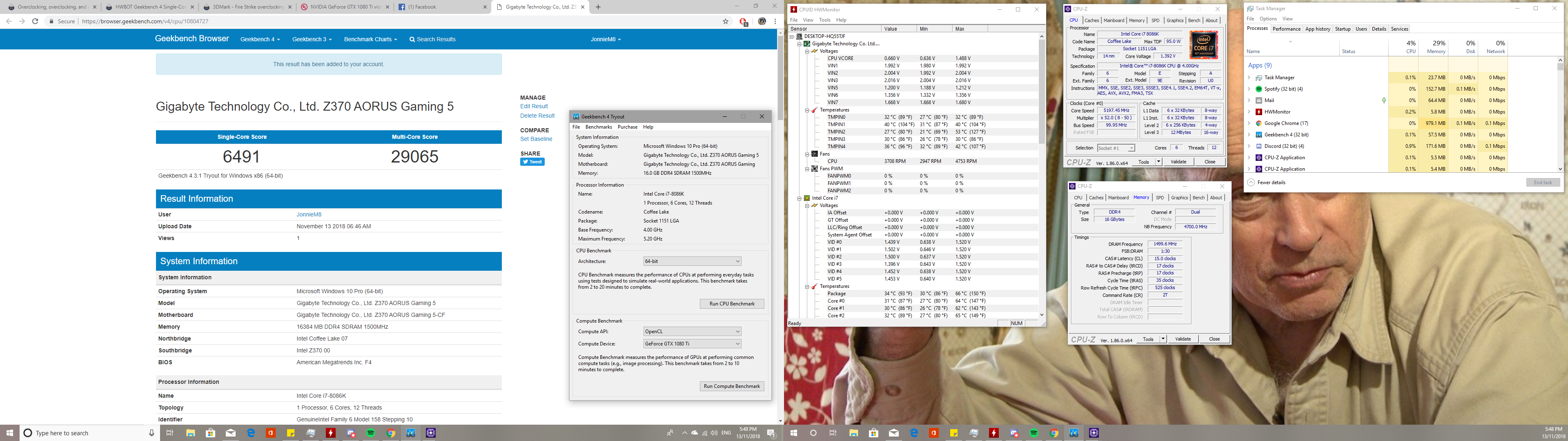The height and width of the screenshot is (441, 1568).
Task: Click the Edit Result link
Action: tap(534, 107)
